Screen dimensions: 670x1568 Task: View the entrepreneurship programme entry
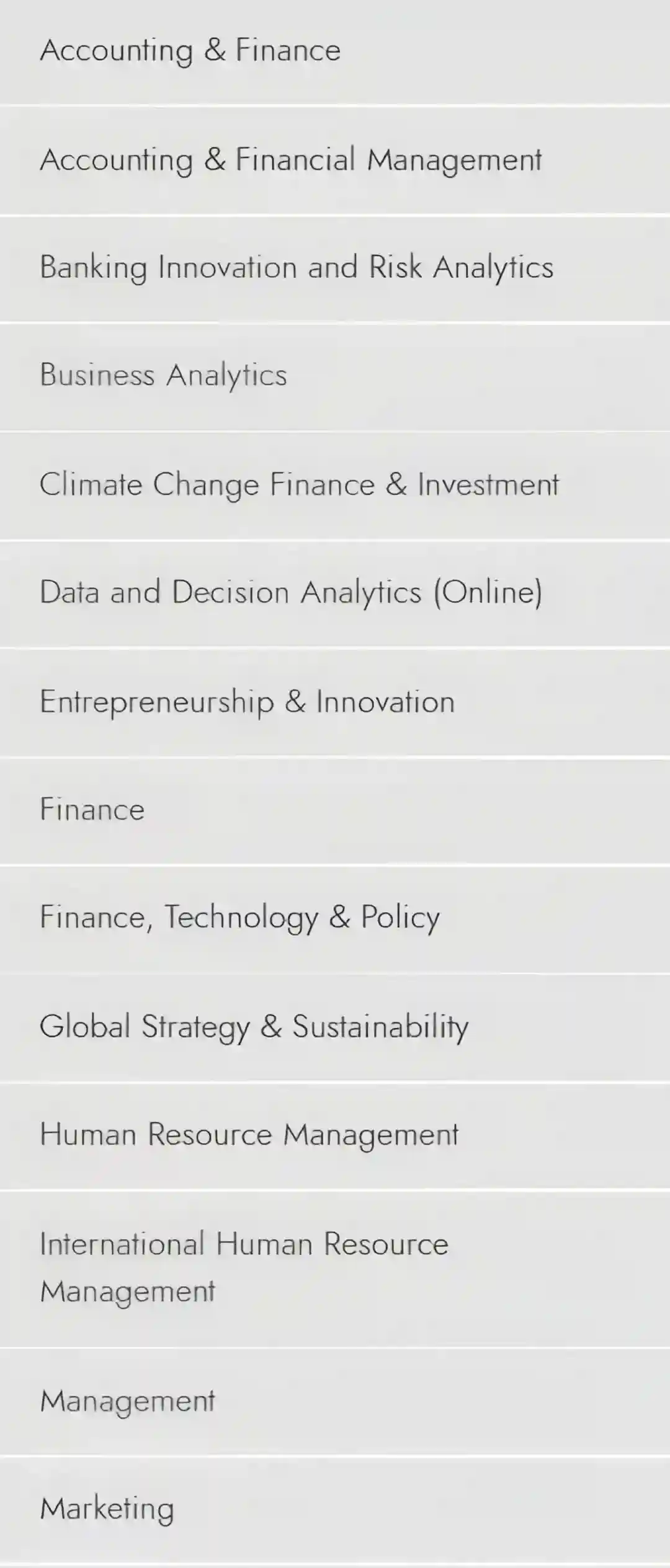point(248,702)
